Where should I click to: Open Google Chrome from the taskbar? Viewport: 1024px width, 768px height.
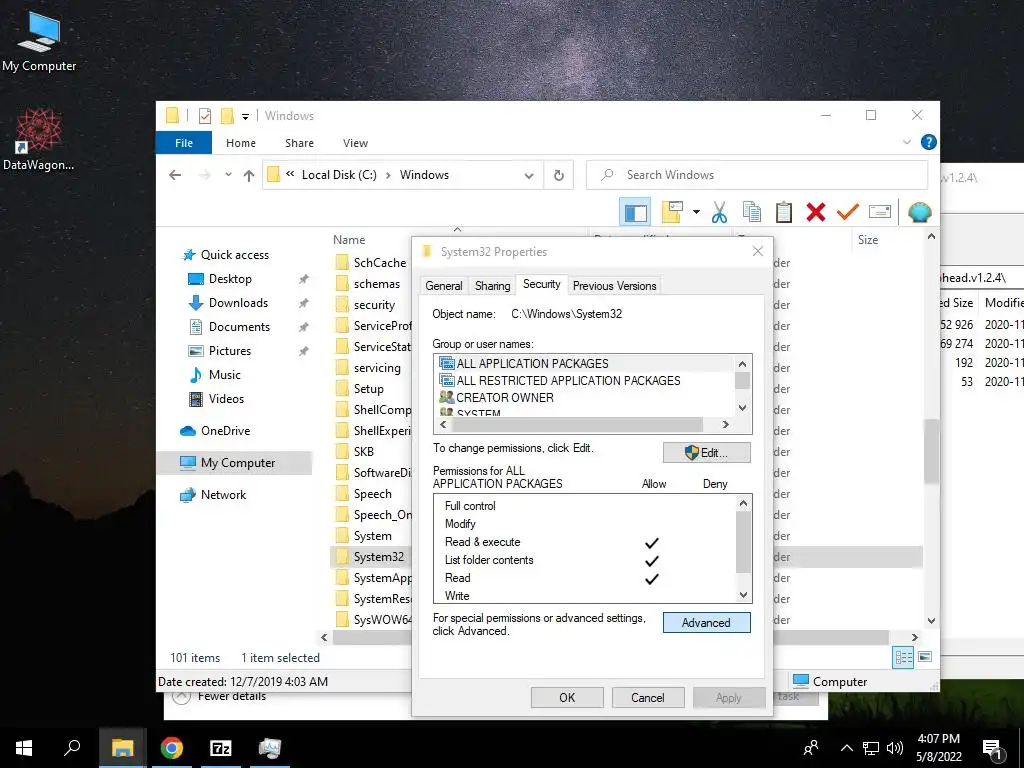pyautogui.click(x=172, y=748)
